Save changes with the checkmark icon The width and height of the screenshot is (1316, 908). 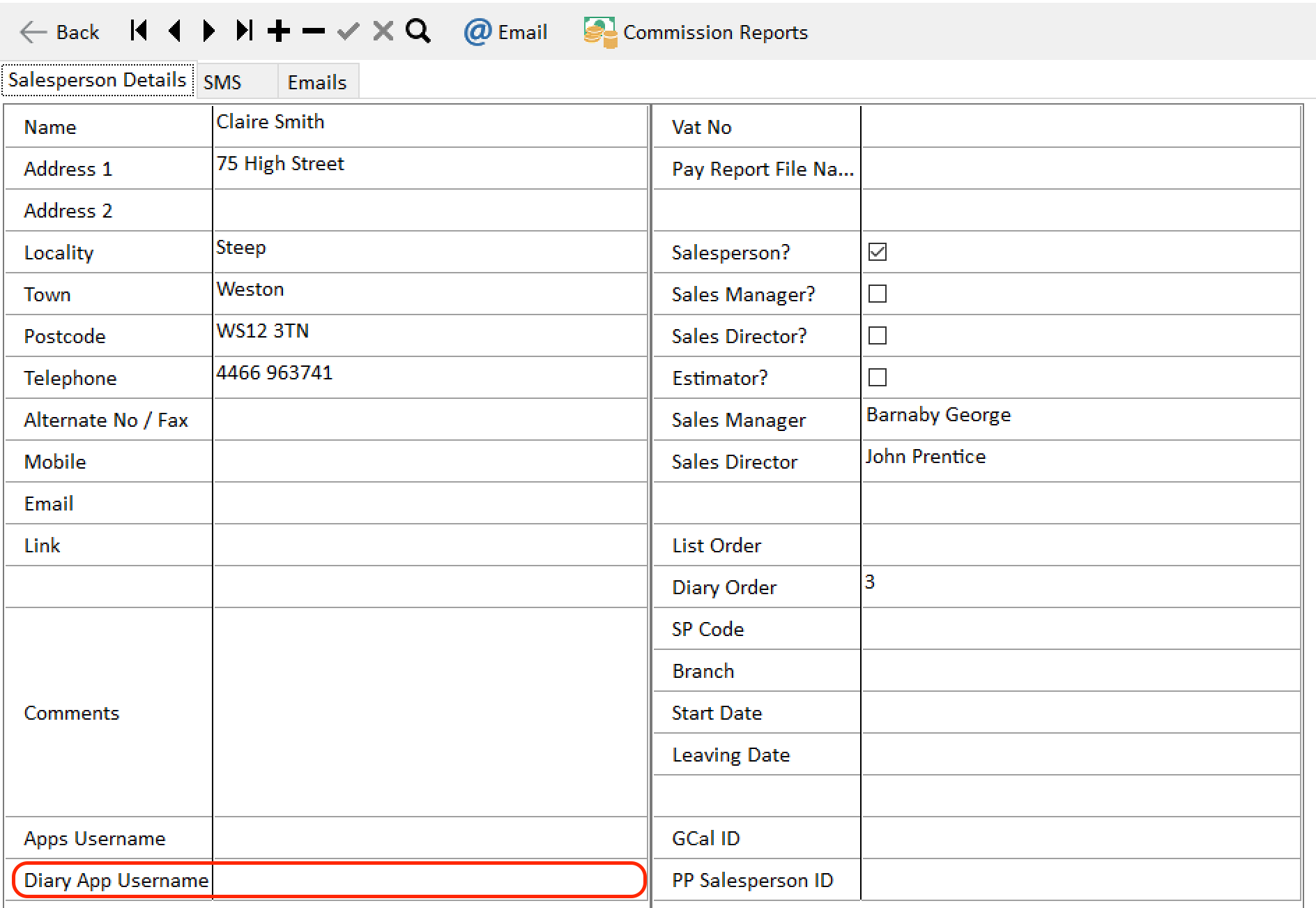pos(348,31)
